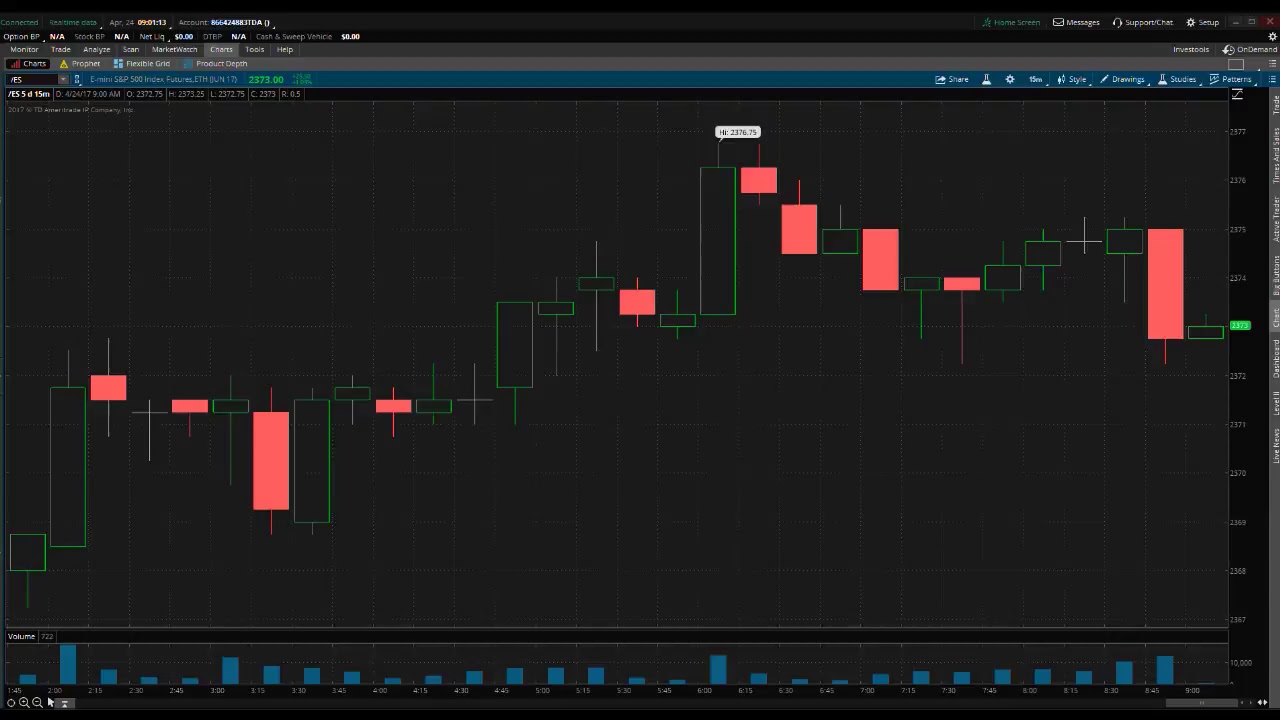The width and height of the screenshot is (1280, 720).
Task: Click the scroll-right arrows at chart bottom
Action: [1262, 703]
